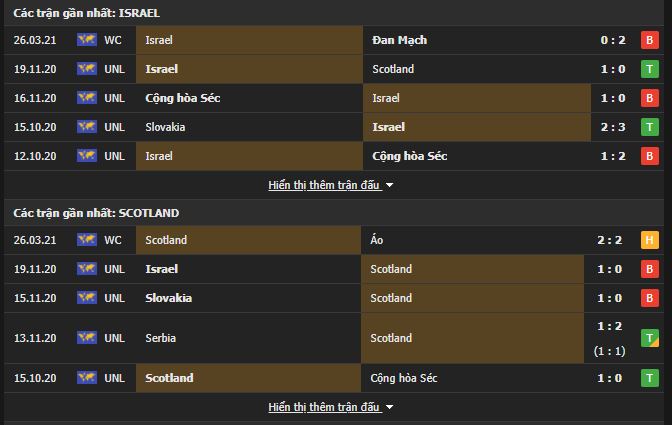
Task: Expand more matches under Israel section
Action: pyautogui.click(x=324, y=185)
